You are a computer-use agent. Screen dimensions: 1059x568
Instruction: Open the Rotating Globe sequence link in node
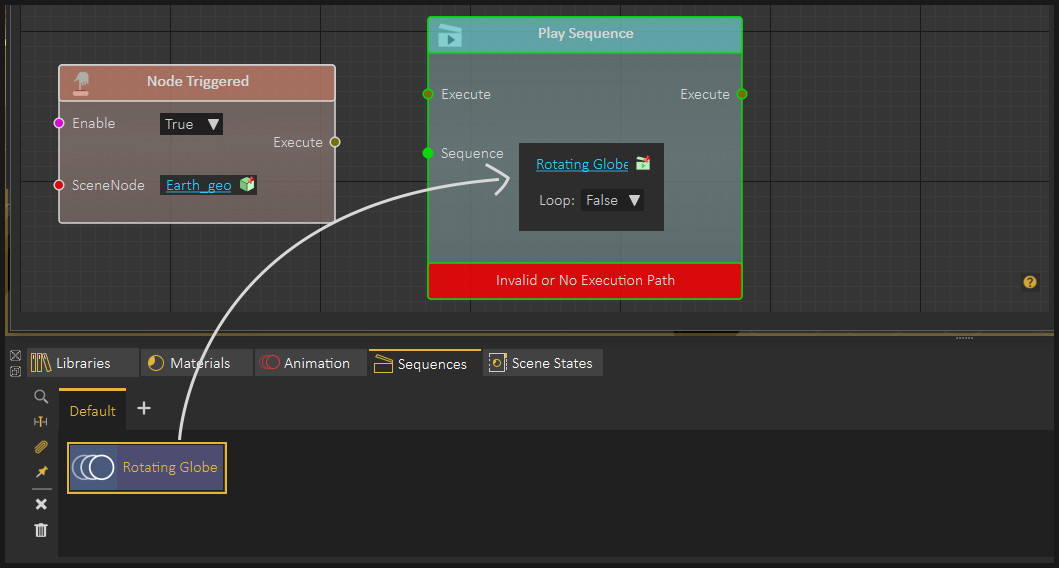tap(582, 164)
